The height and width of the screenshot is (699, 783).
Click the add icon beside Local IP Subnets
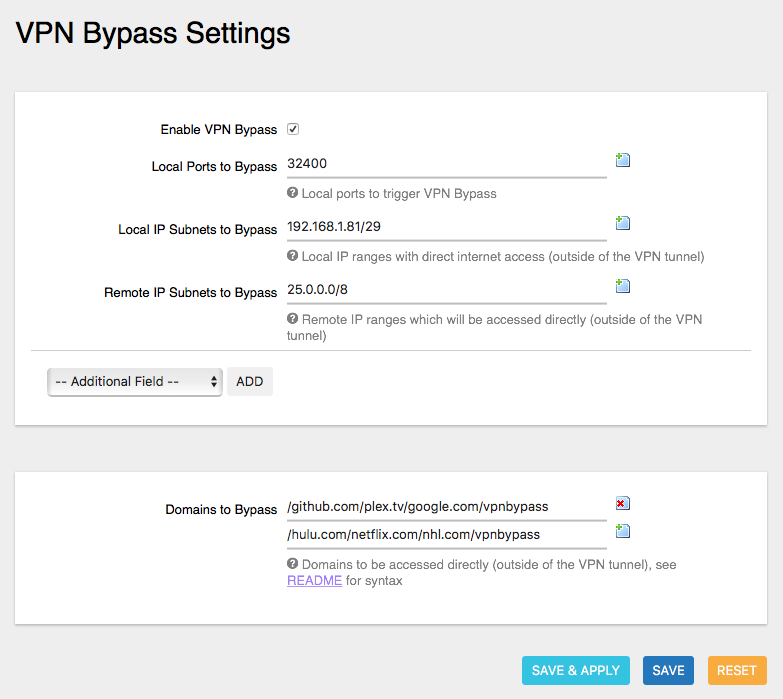[x=623, y=223]
